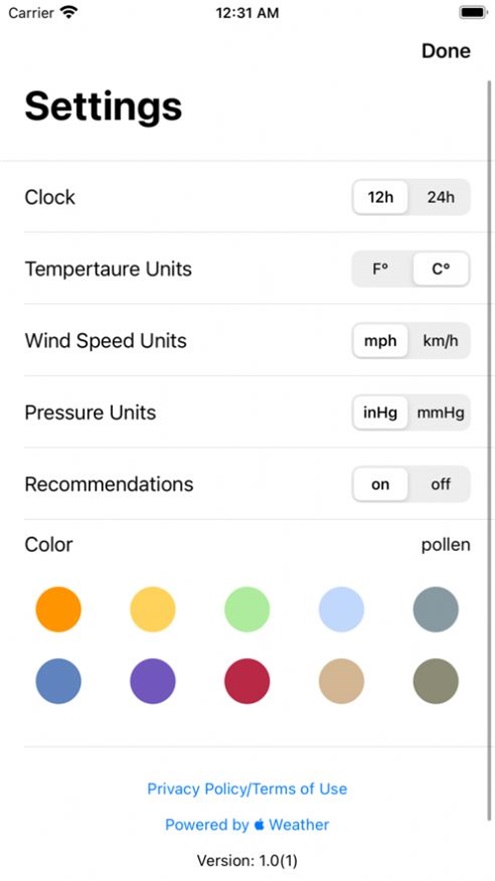Pick the yellow color swatch
The image size is (495, 881).
(x=153, y=610)
